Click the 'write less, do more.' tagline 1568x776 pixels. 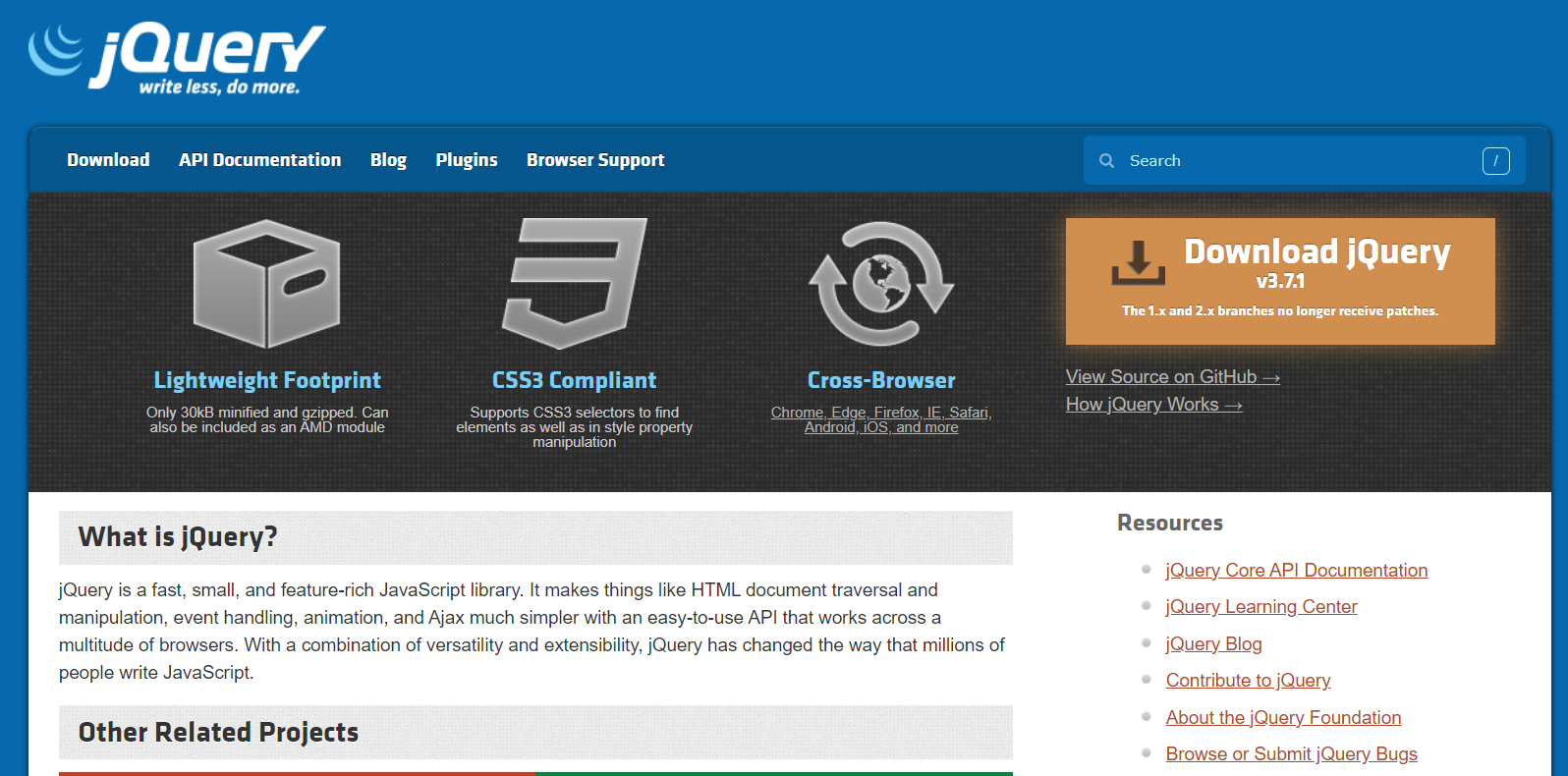tap(219, 86)
